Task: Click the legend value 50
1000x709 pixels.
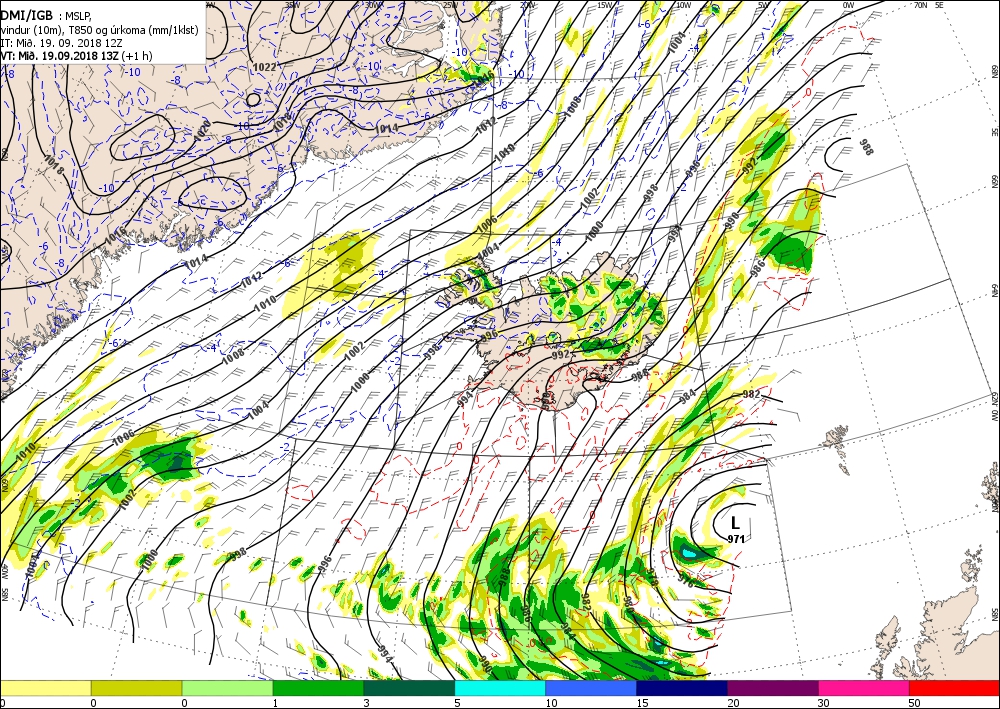Action: click(x=915, y=703)
